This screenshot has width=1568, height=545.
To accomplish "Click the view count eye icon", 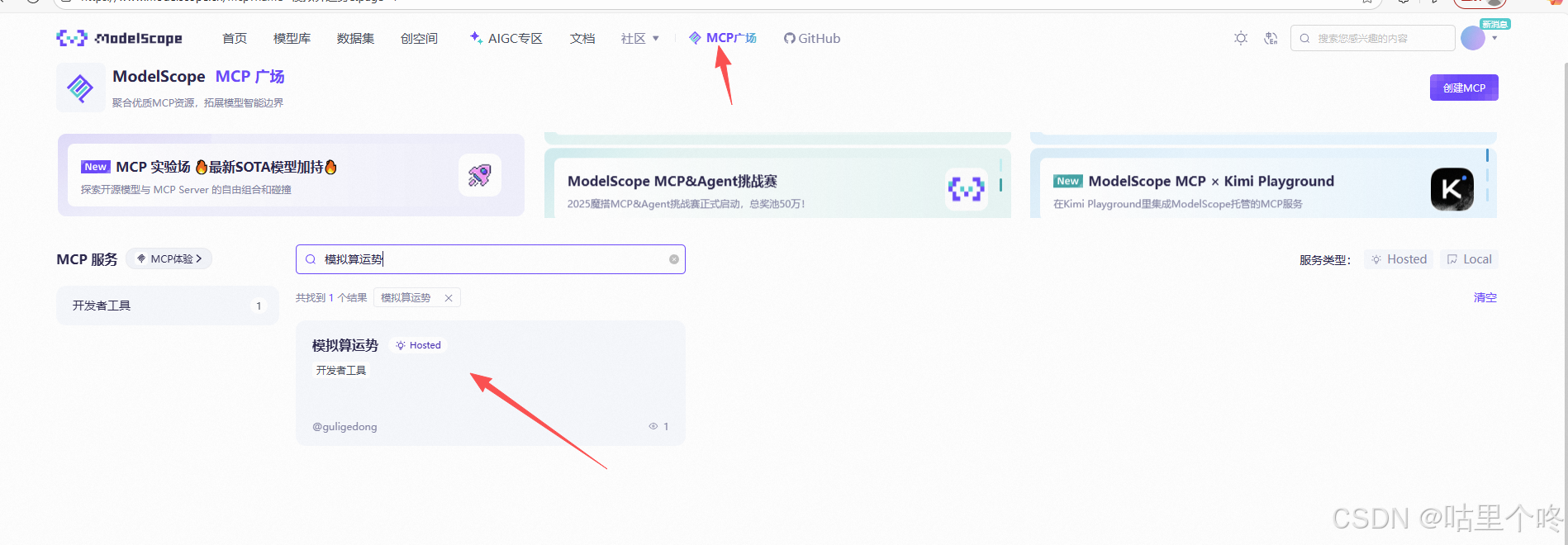I will pos(653,427).
